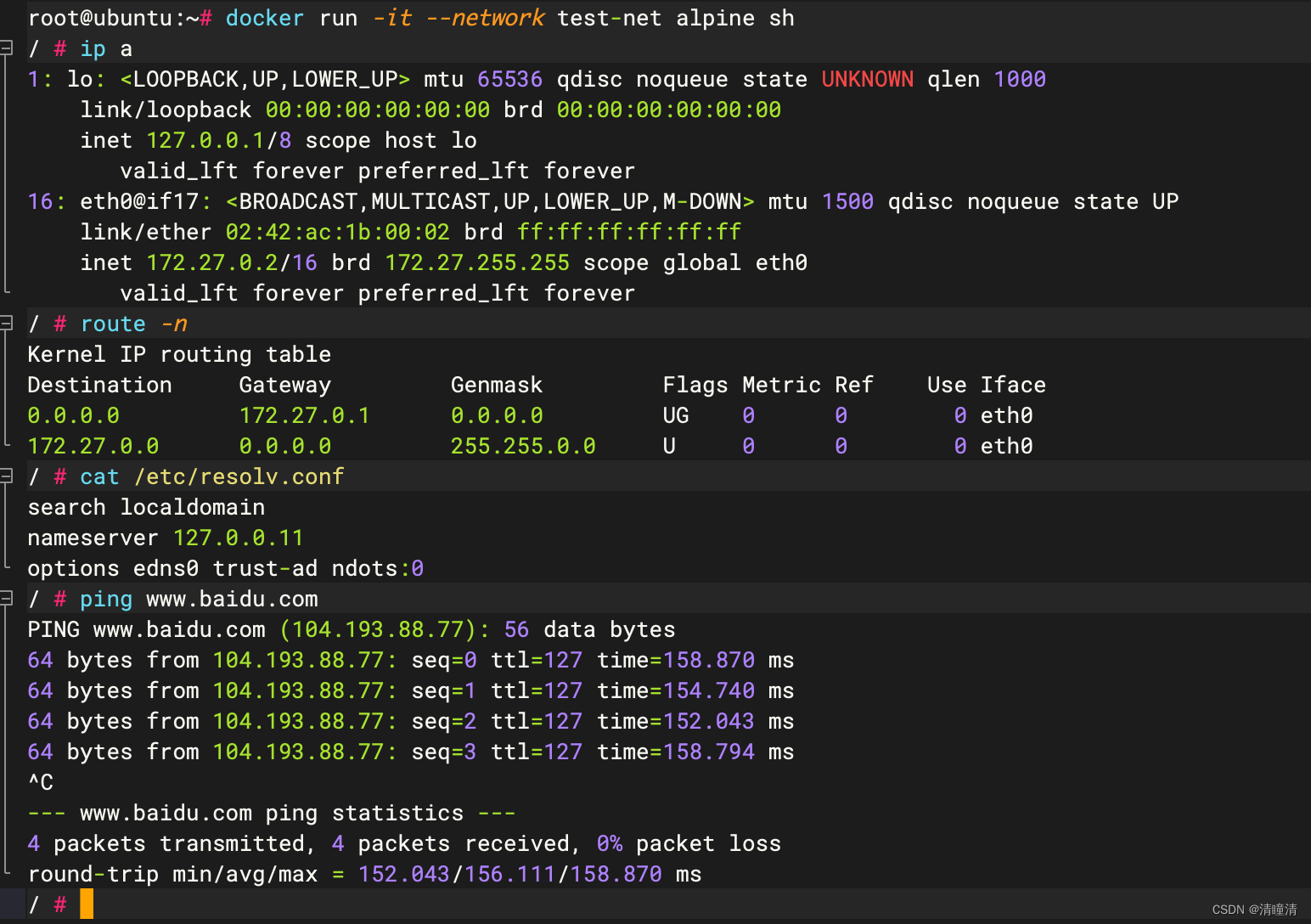Click genmask '255.255.0.0'

pos(523,446)
